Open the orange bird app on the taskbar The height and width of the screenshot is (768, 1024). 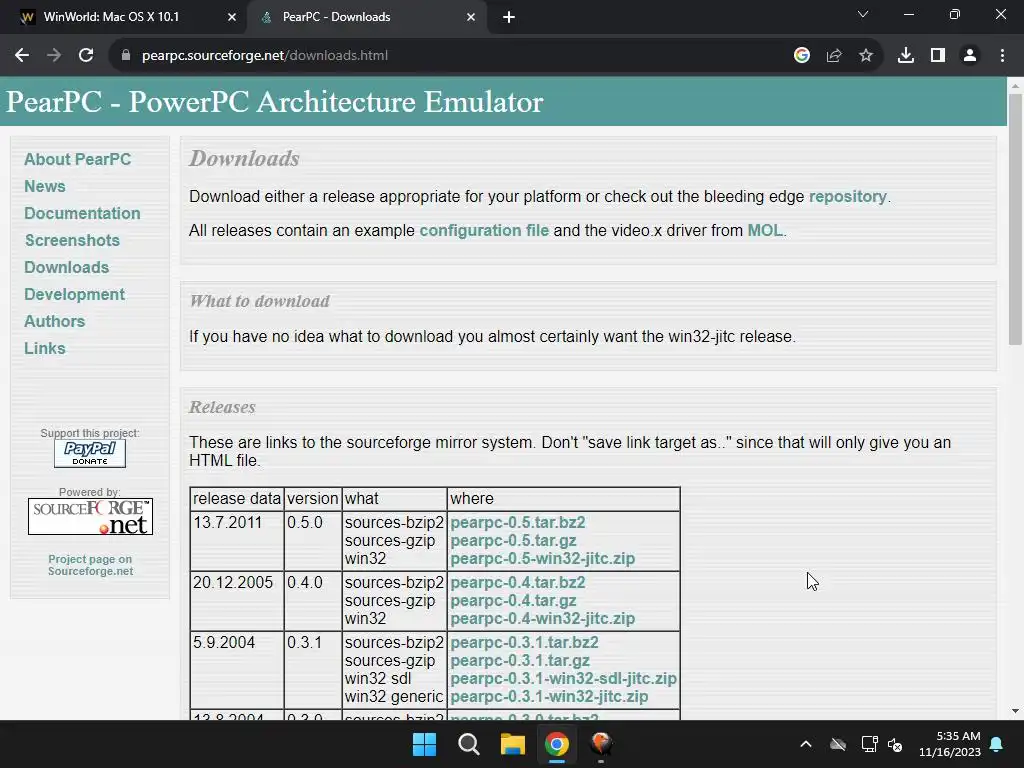pyautogui.click(x=601, y=744)
